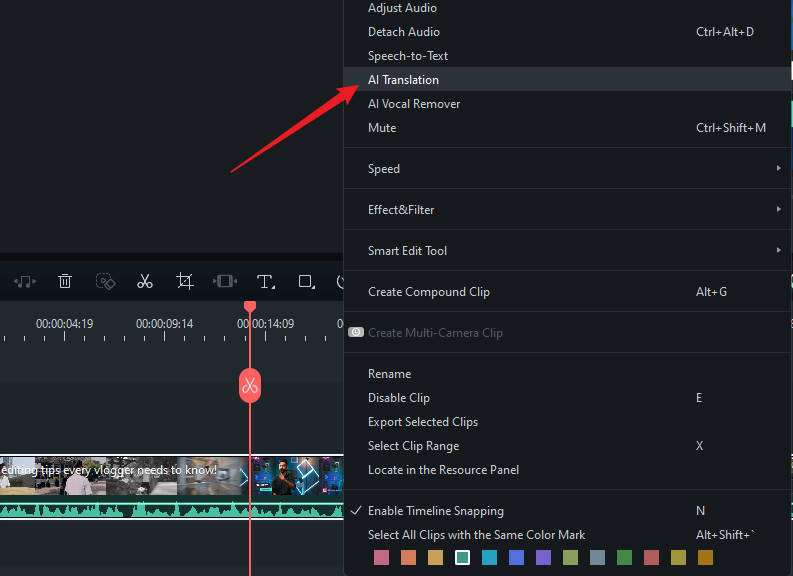The height and width of the screenshot is (576, 793).
Task: Click disabled Create Multi-Camera Clip entry
Action: tap(567, 333)
